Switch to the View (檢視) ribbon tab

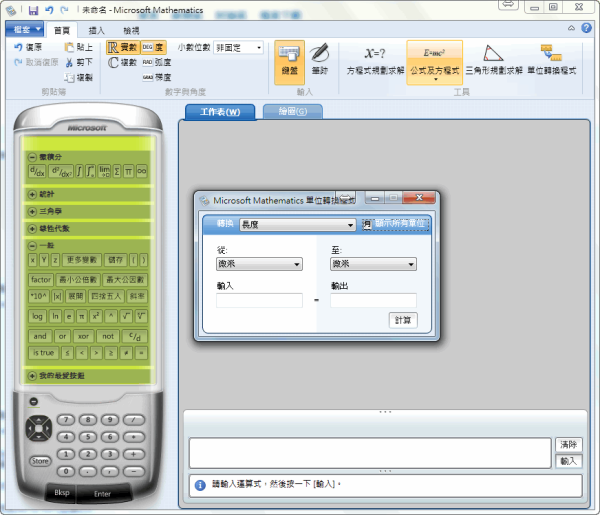131,31
